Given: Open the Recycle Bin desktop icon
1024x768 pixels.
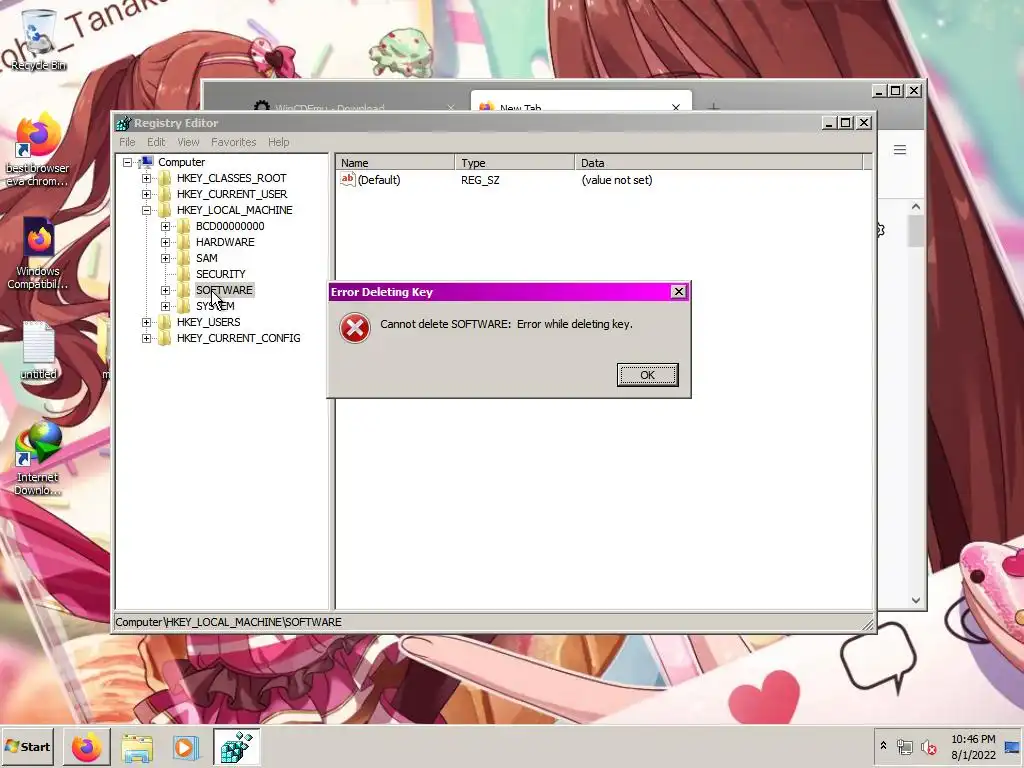Looking at the screenshot, I should point(39,39).
